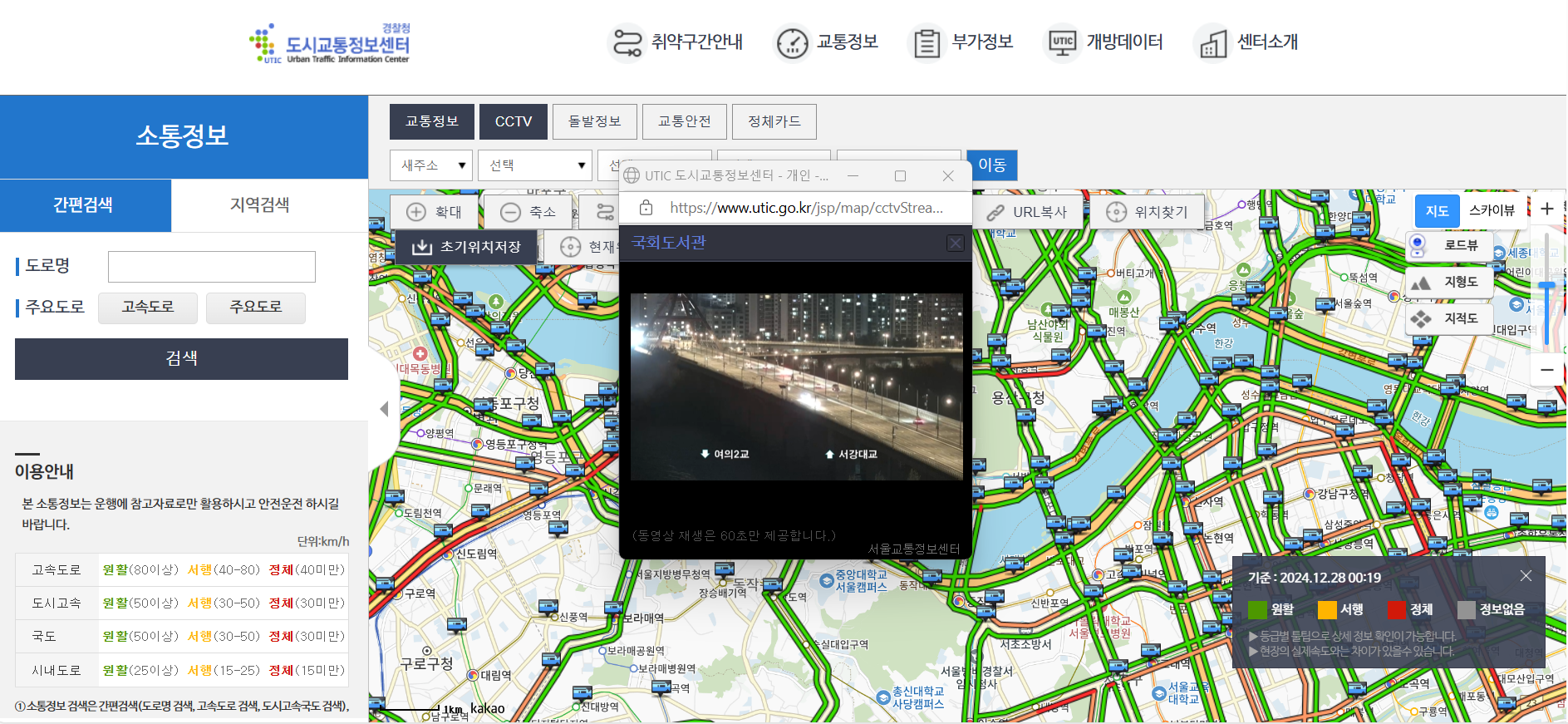The image size is (1568, 724).
Task: Click the 주요도로 button
Action: click(256, 308)
